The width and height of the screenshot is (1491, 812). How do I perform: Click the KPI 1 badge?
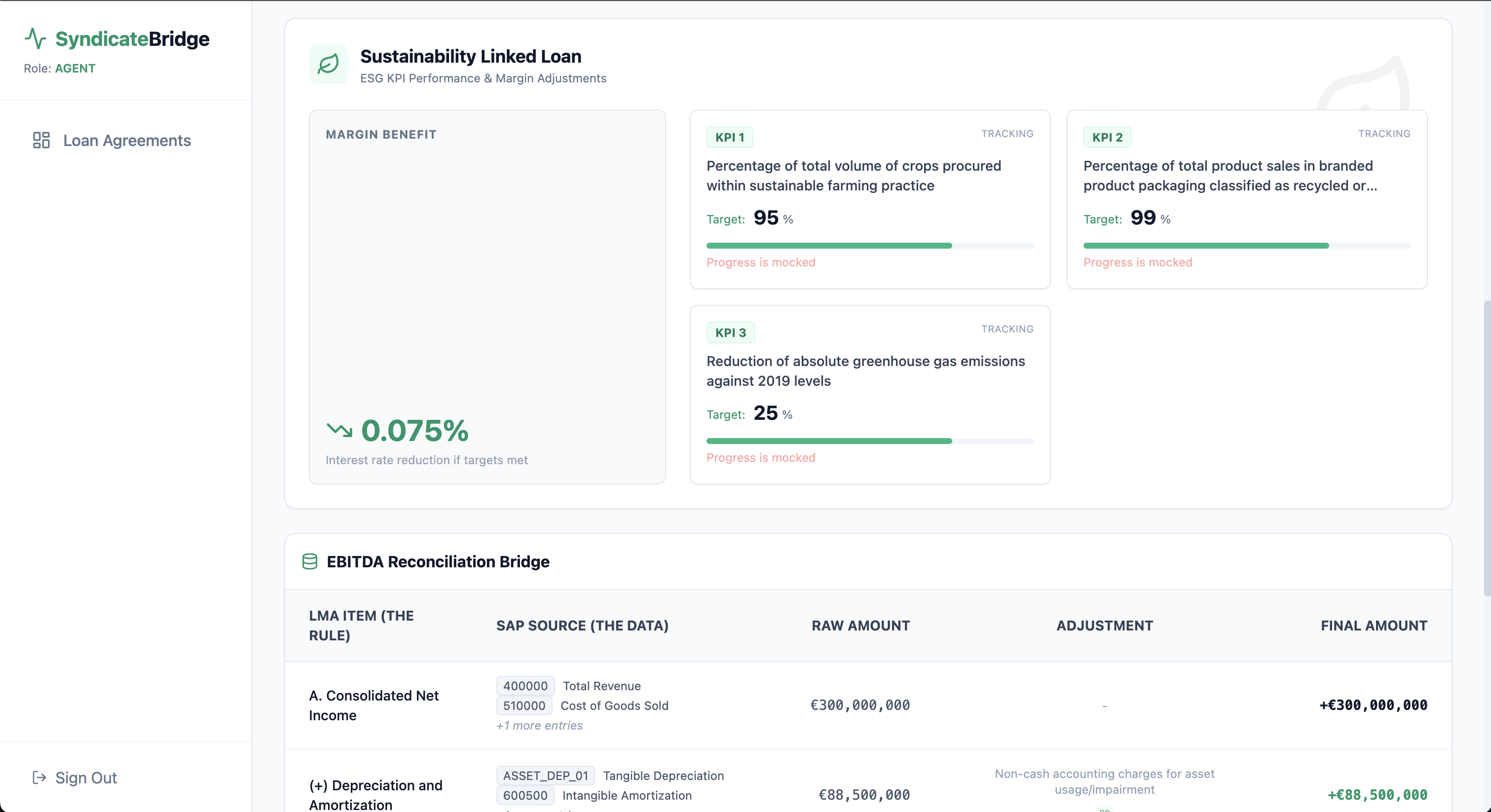(729, 137)
